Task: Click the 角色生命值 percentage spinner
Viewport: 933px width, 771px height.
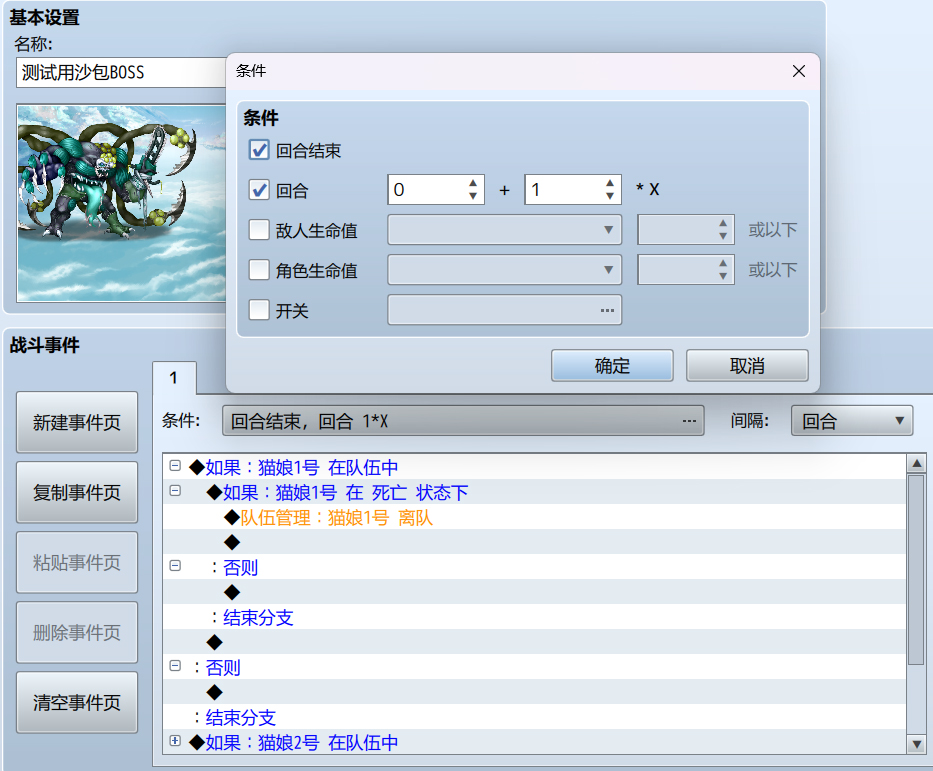Action: [x=685, y=270]
